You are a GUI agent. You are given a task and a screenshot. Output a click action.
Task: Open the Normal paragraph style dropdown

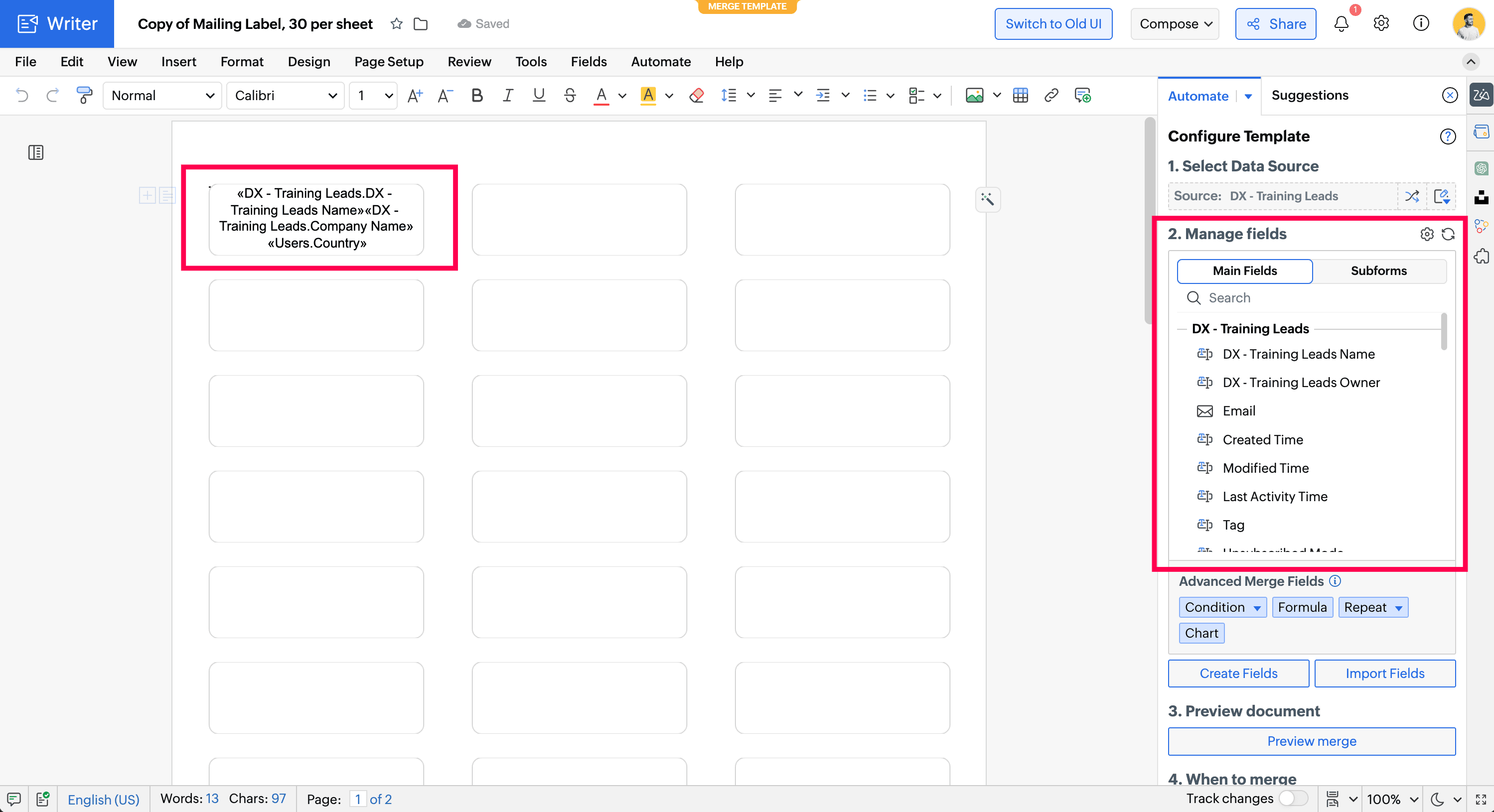(162, 95)
